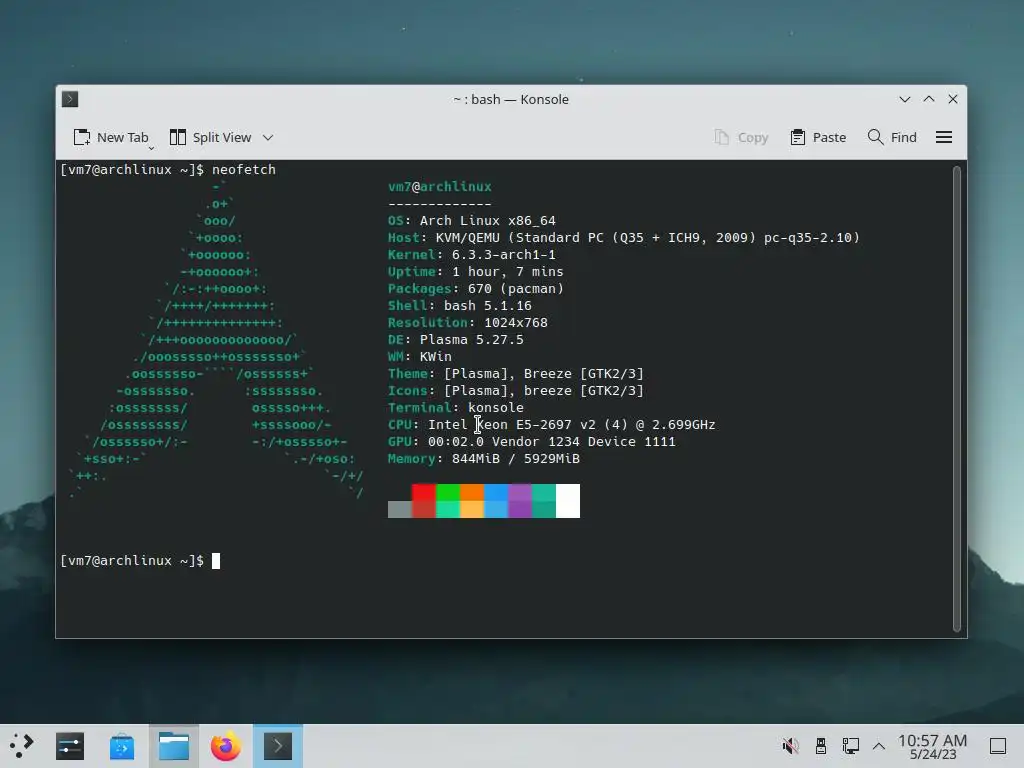Minimize the Konsole window
Image resolution: width=1024 pixels, height=768 pixels.
click(x=904, y=99)
